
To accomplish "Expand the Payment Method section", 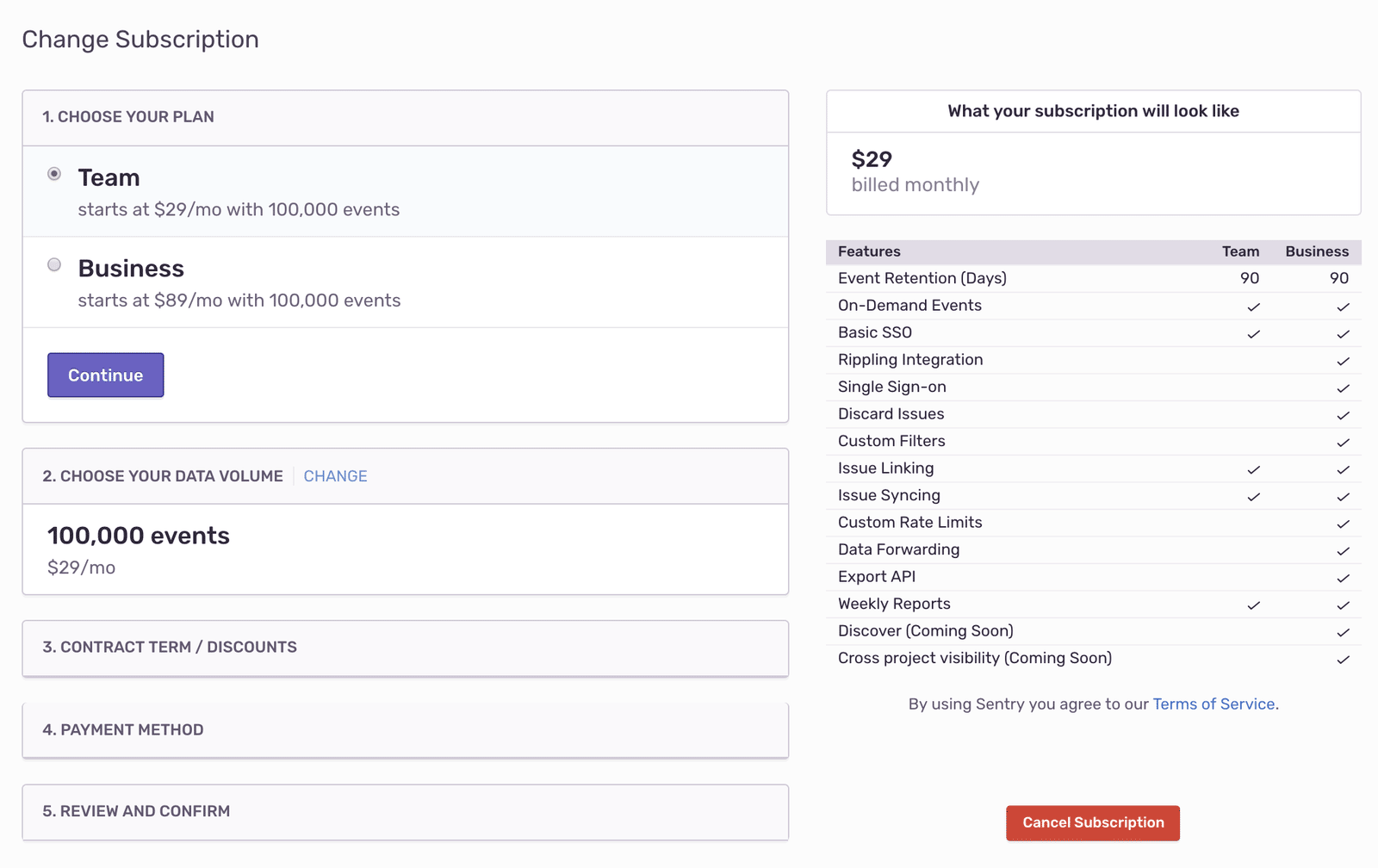I will click(x=123, y=730).
